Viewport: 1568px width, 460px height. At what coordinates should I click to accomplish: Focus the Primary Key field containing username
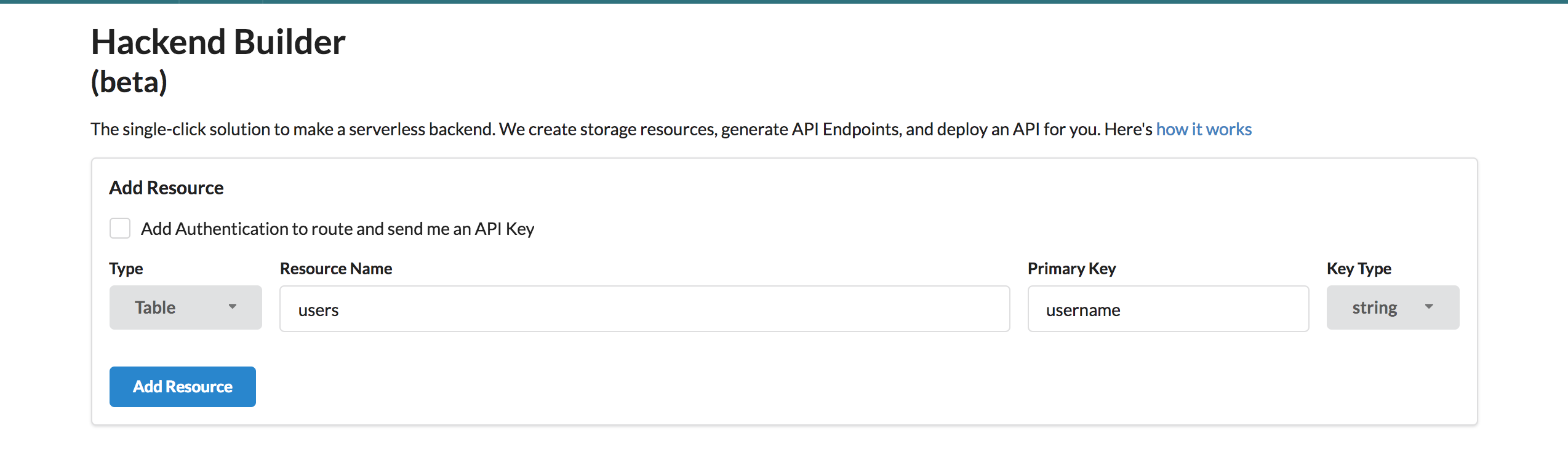pos(1168,309)
